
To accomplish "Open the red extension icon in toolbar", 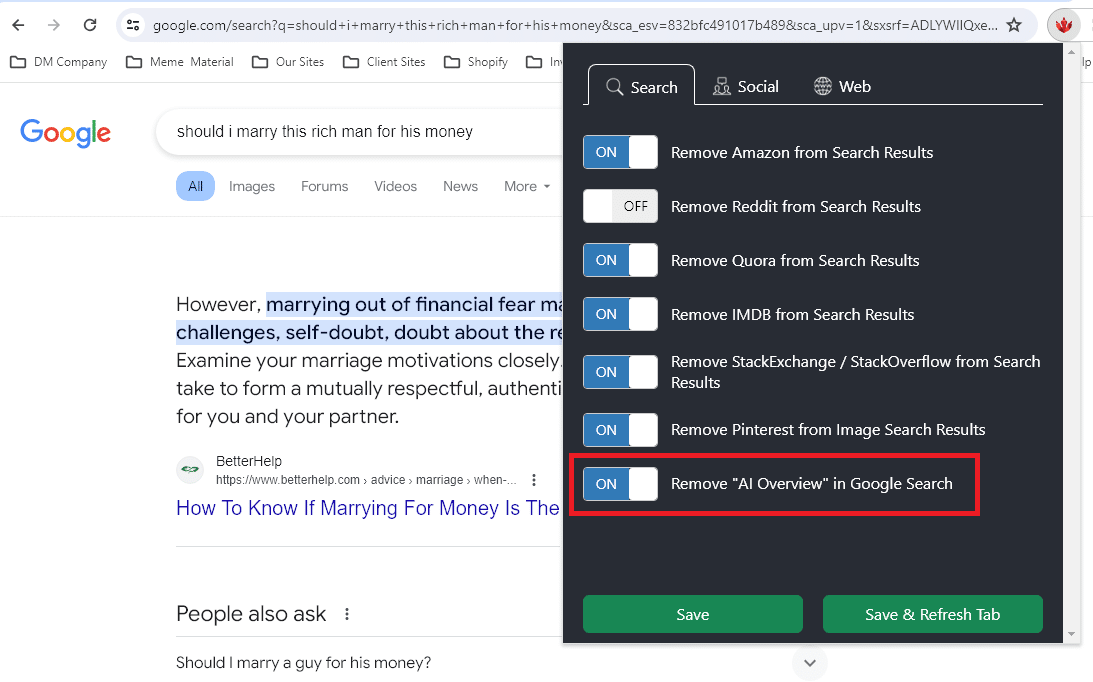I will coord(1064,26).
